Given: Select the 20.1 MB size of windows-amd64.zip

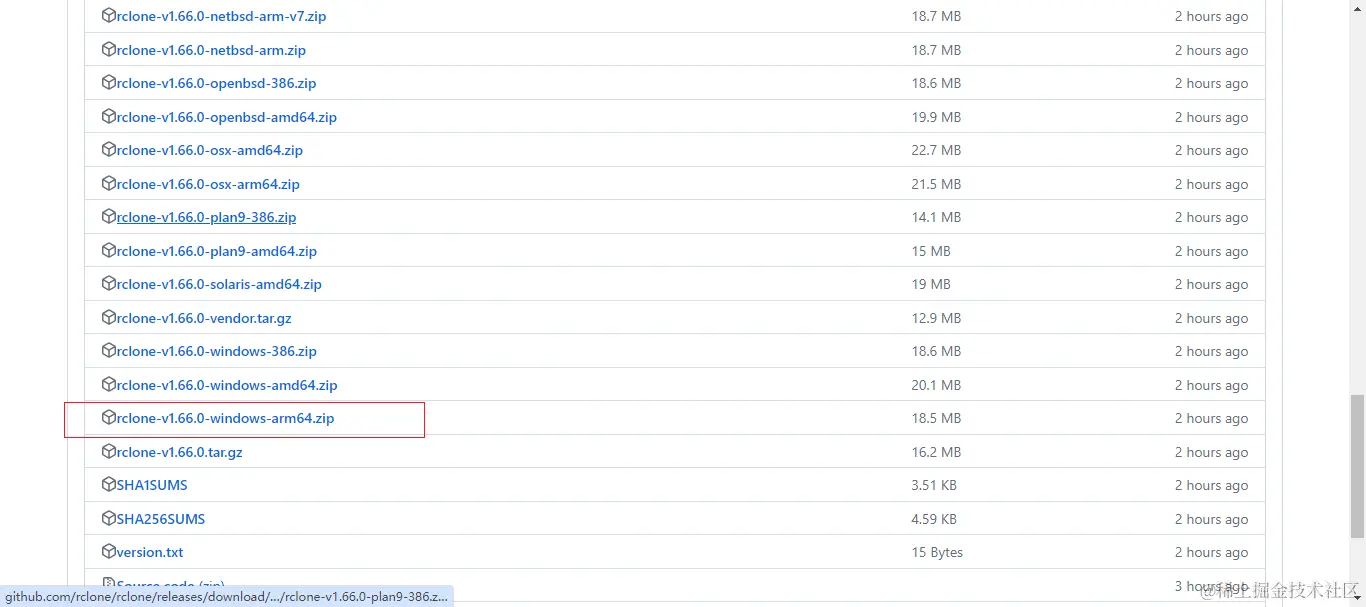Looking at the screenshot, I should [936, 385].
